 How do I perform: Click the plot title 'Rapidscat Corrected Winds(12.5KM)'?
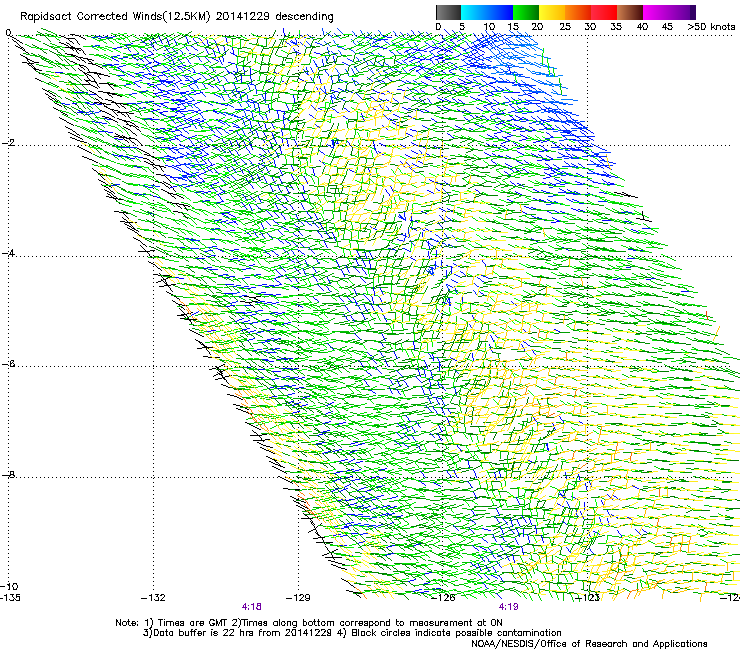pos(115,17)
